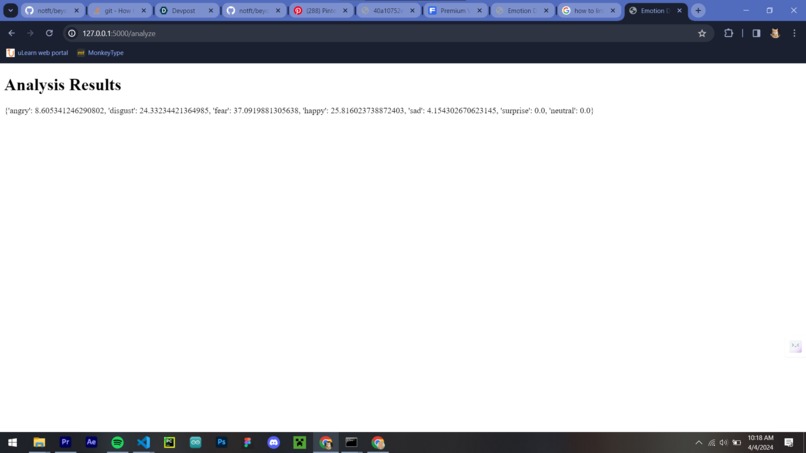Open the Chrome profile avatar
The image size is (806, 453).
(x=775, y=33)
